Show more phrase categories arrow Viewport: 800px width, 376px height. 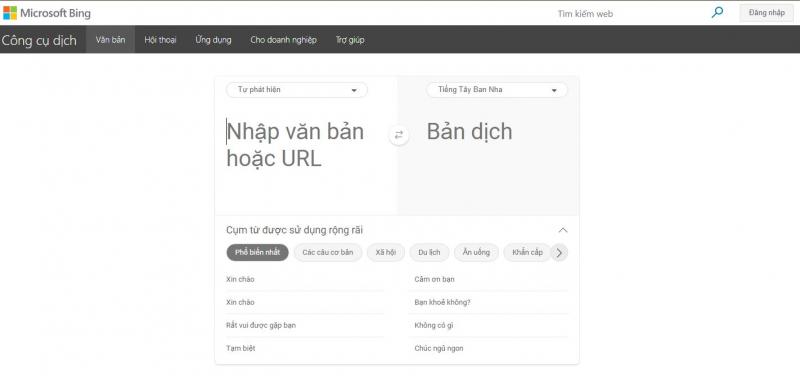tap(559, 253)
